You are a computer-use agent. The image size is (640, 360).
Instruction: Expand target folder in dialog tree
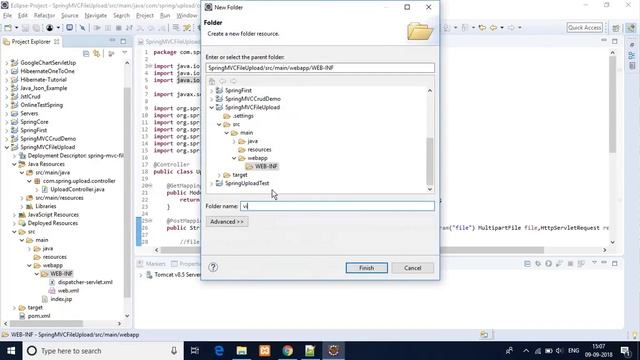click(219, 175)
